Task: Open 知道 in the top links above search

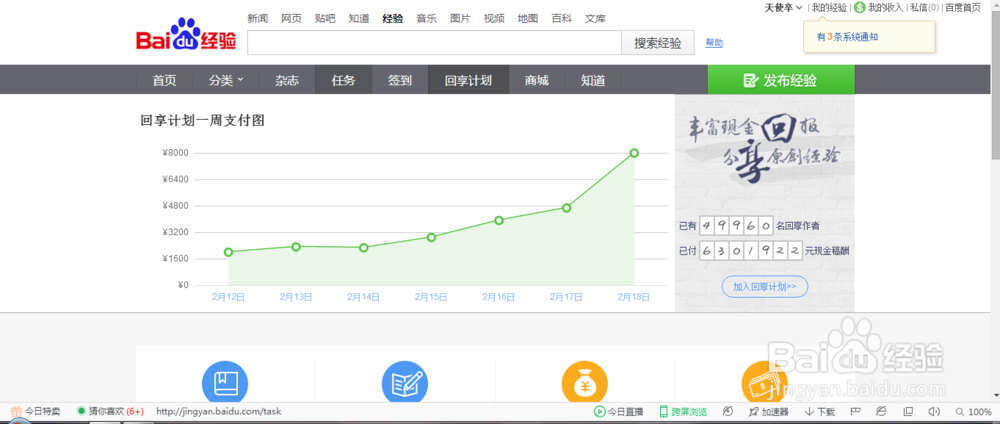Action: 359,18
